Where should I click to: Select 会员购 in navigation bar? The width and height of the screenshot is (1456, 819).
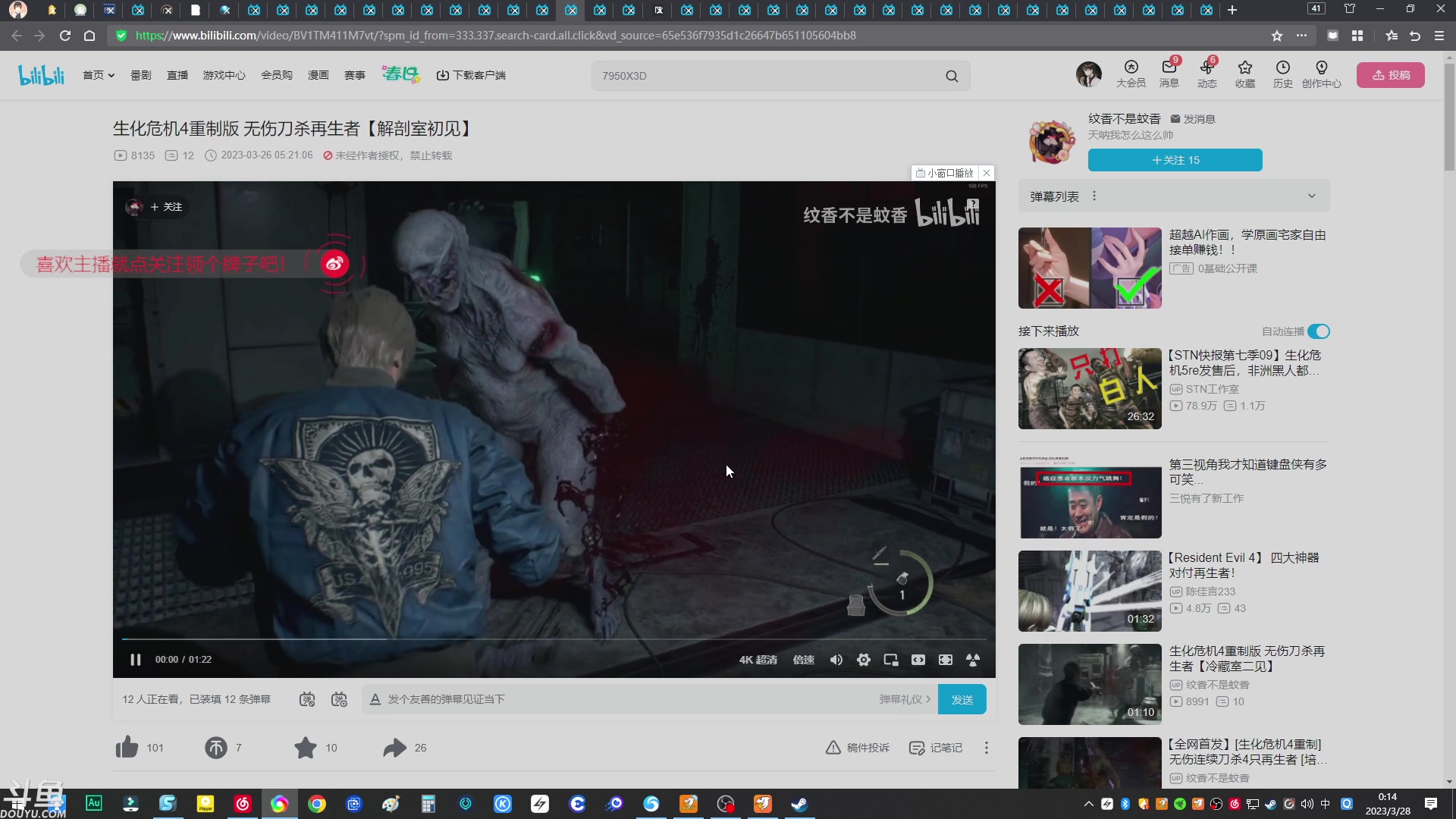tap(277, 75)
